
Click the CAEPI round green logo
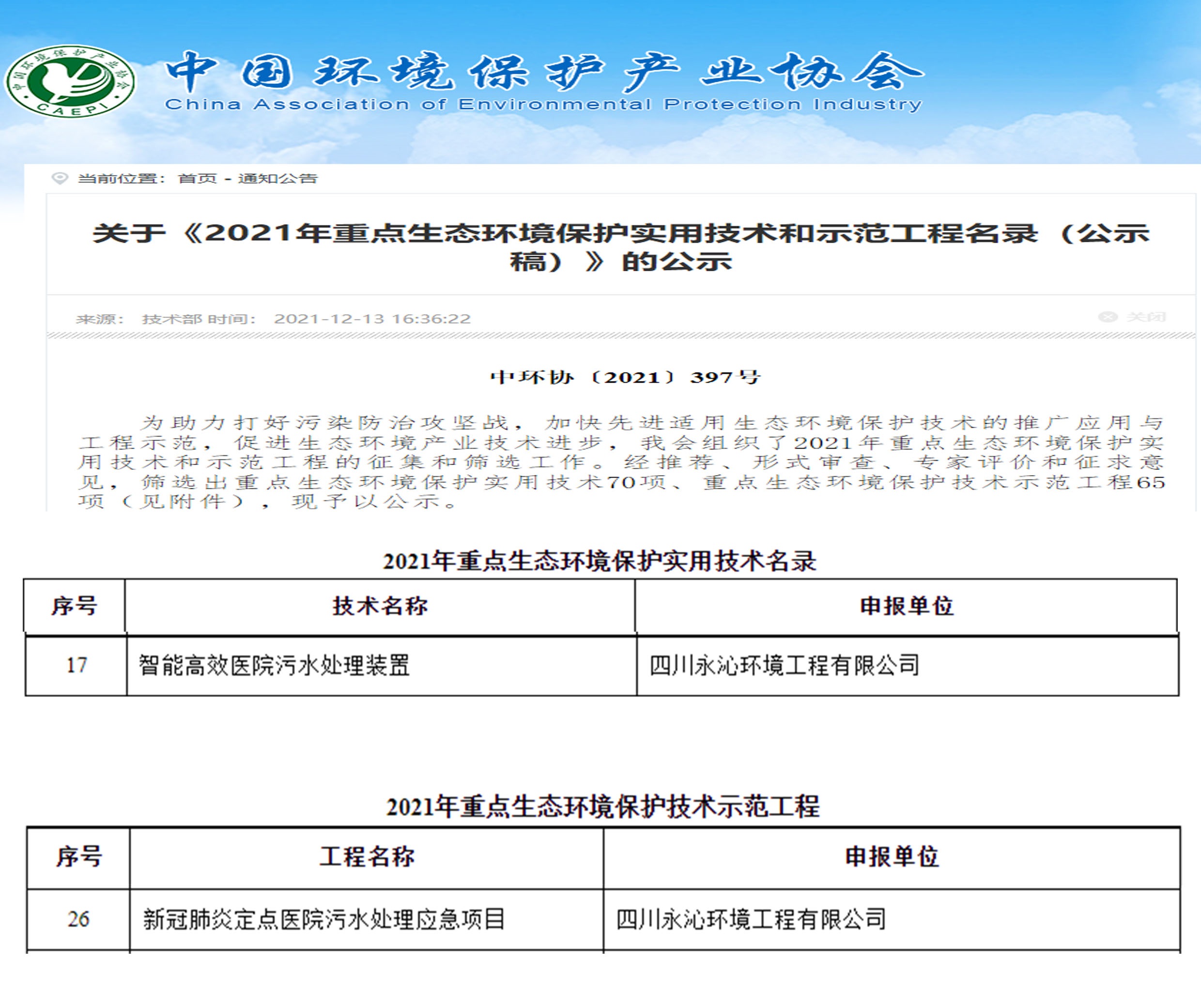tap(70, 81)
